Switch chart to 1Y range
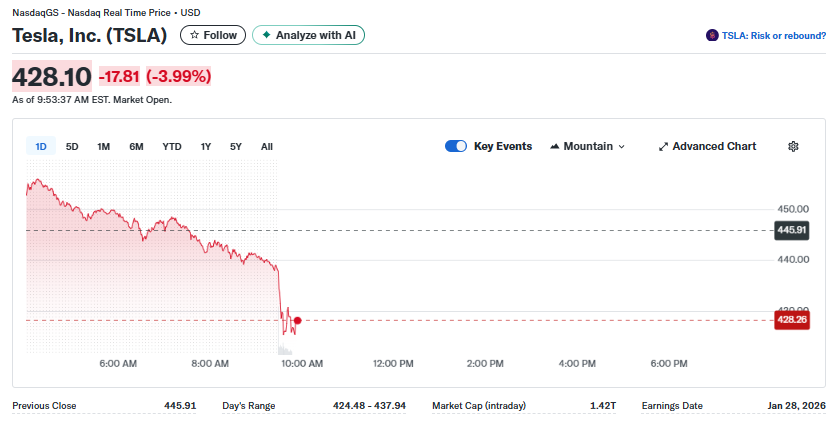Image resolution: width=839 pixels, height=426 pixels. coord(206,146)
